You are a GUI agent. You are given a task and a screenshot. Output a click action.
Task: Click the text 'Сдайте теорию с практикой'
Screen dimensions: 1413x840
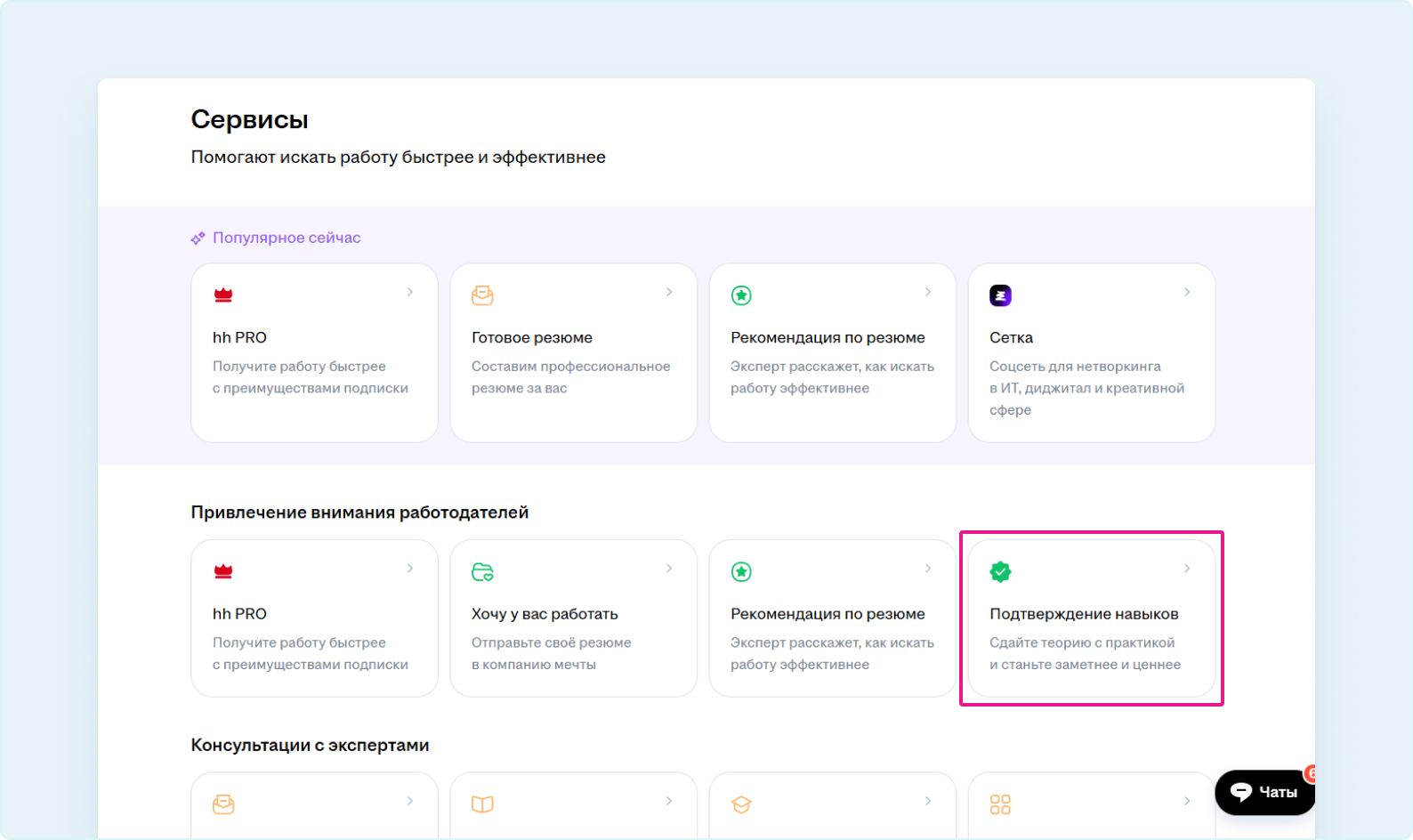pyautogui.click(x=1082, y=643)
